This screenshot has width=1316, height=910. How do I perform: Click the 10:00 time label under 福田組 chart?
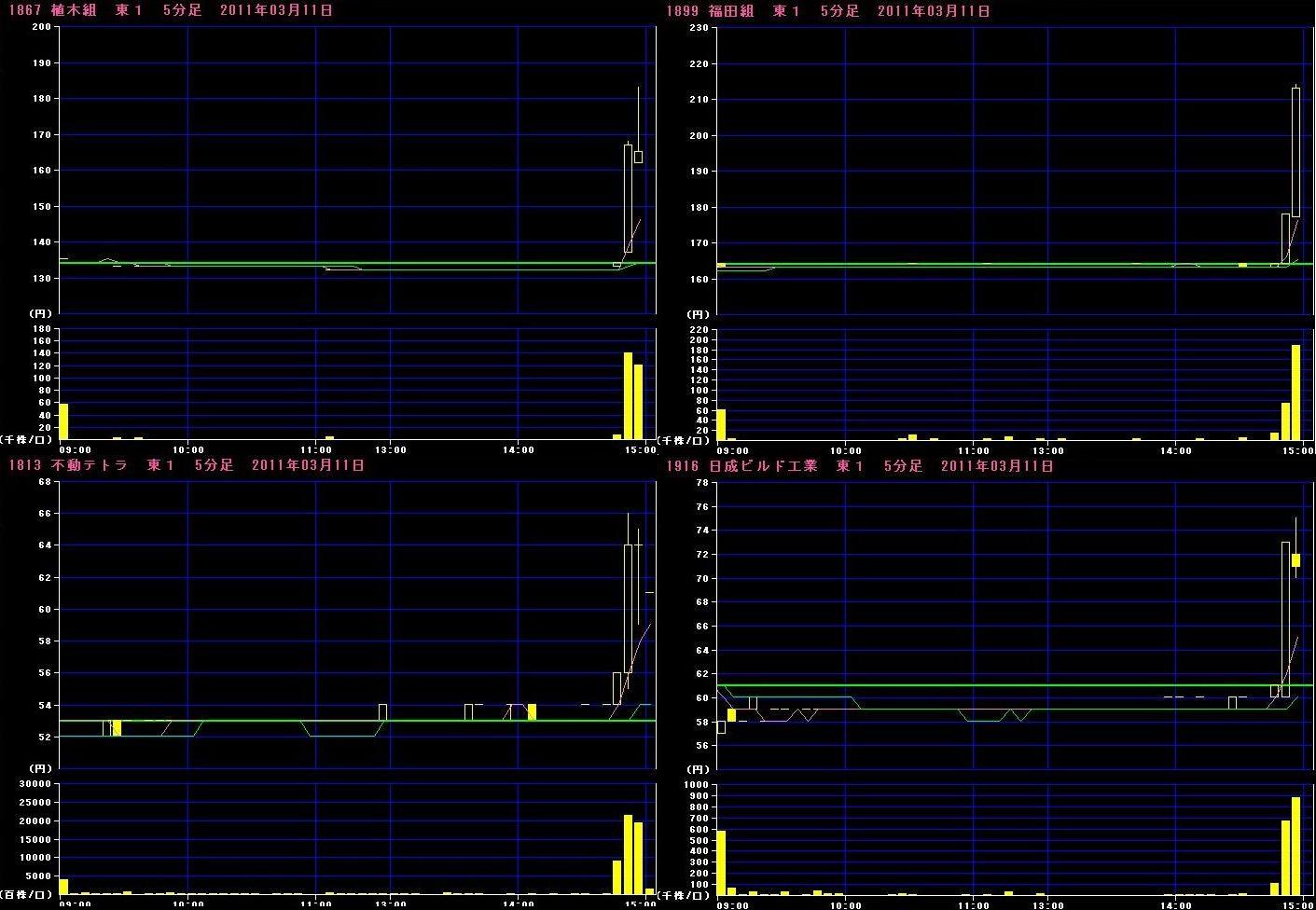(845, 450)
